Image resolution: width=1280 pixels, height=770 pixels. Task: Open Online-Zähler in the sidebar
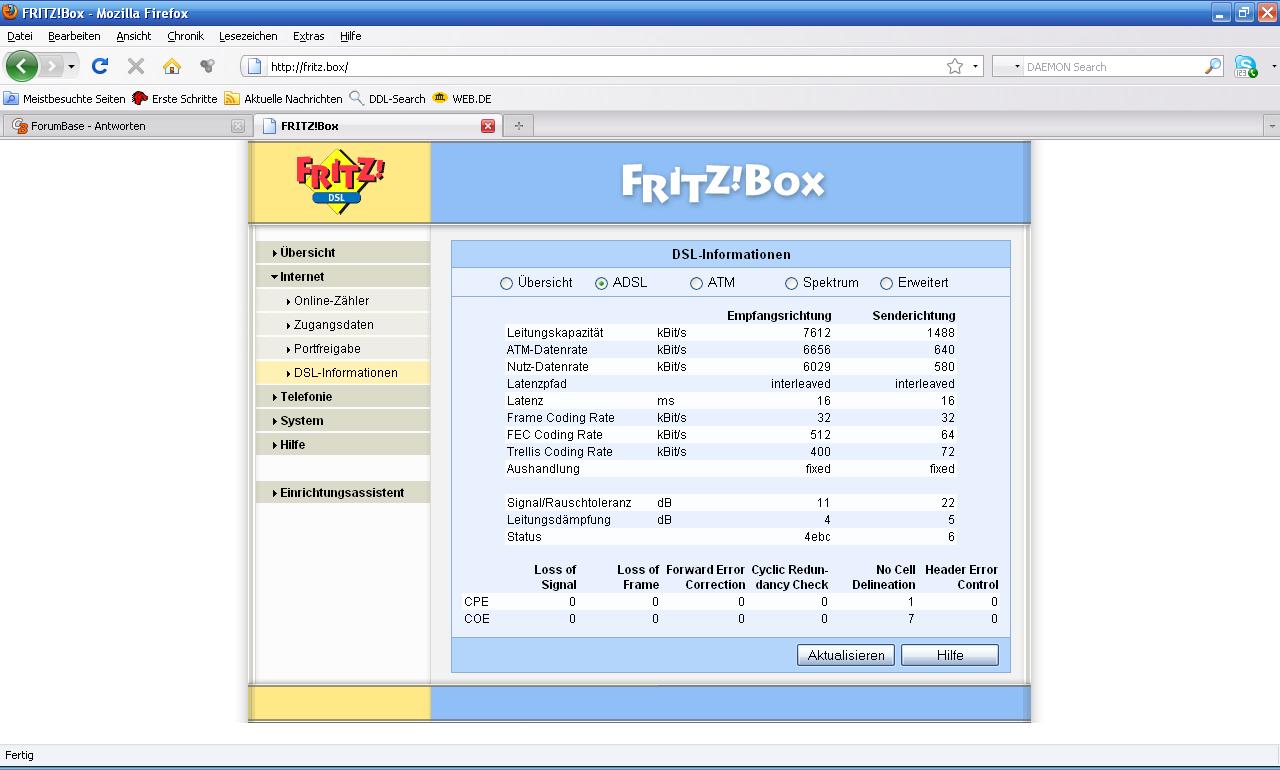[x=343, y=301]
